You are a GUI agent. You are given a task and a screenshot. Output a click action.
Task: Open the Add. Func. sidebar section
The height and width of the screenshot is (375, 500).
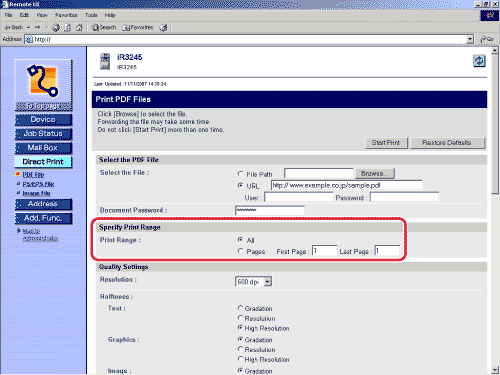(43, 218)
